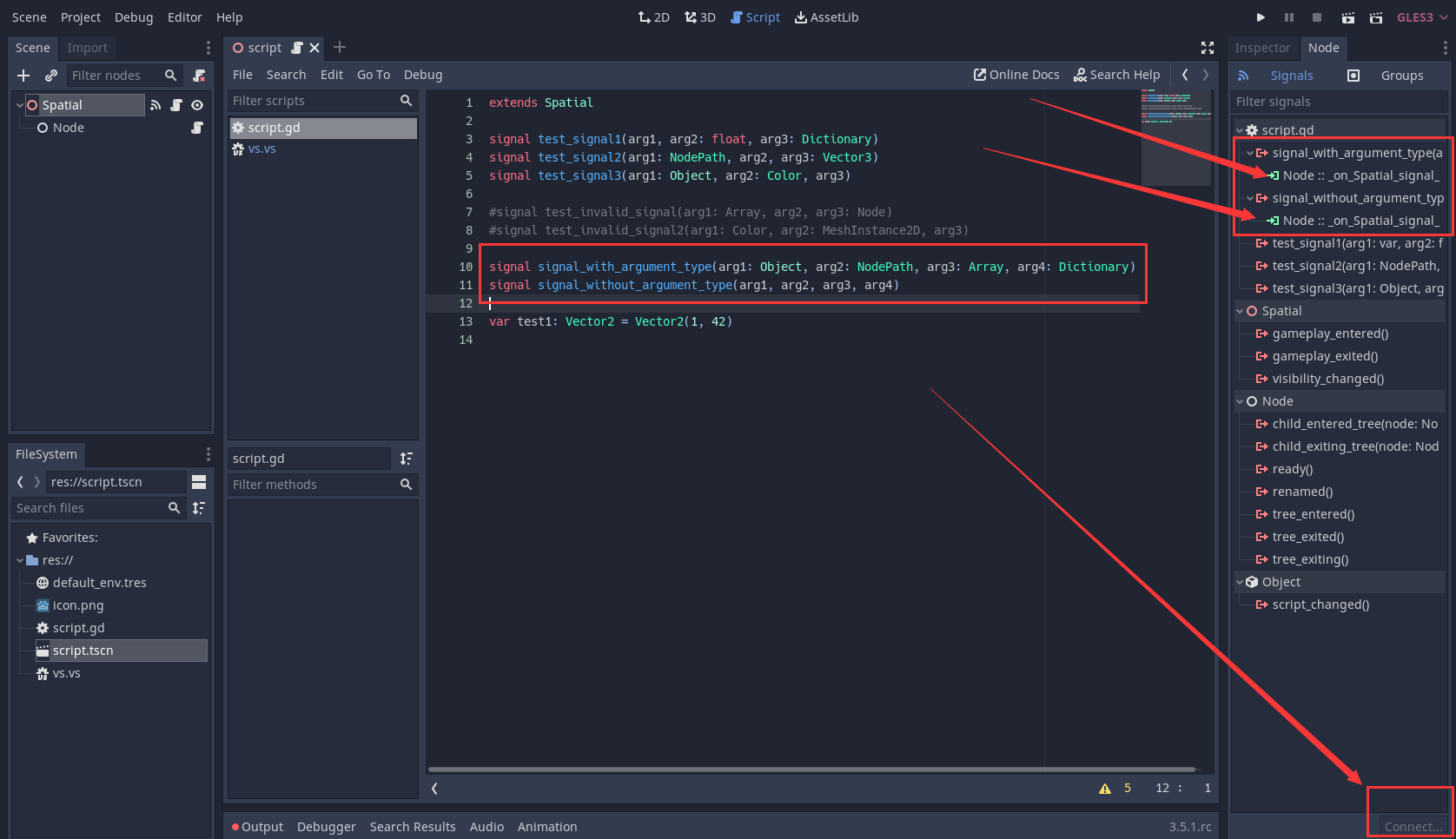
Task: Open Online Docs link
Action: click(x=1016, y=75)
